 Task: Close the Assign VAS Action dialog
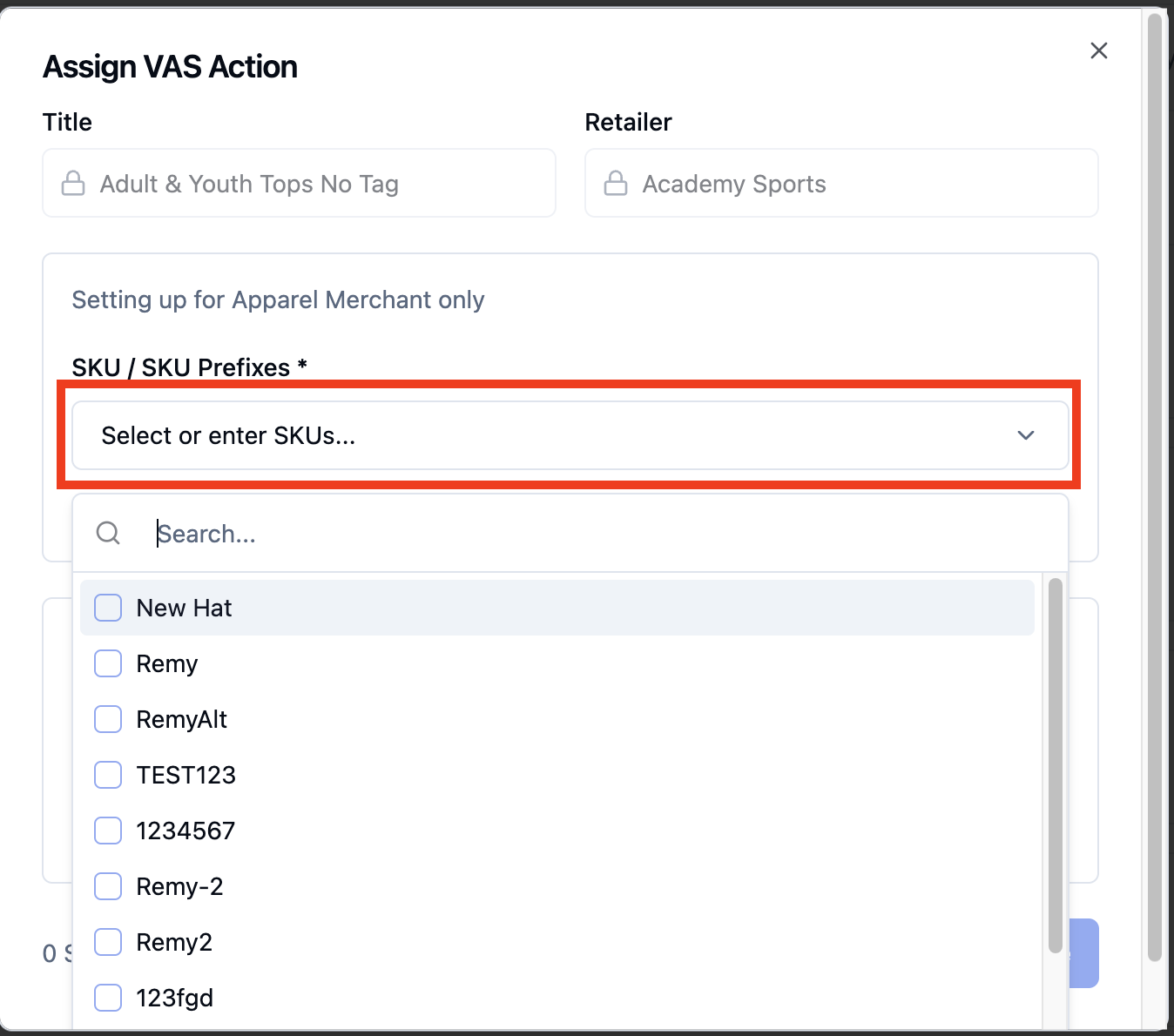(x=1099, y=50)
